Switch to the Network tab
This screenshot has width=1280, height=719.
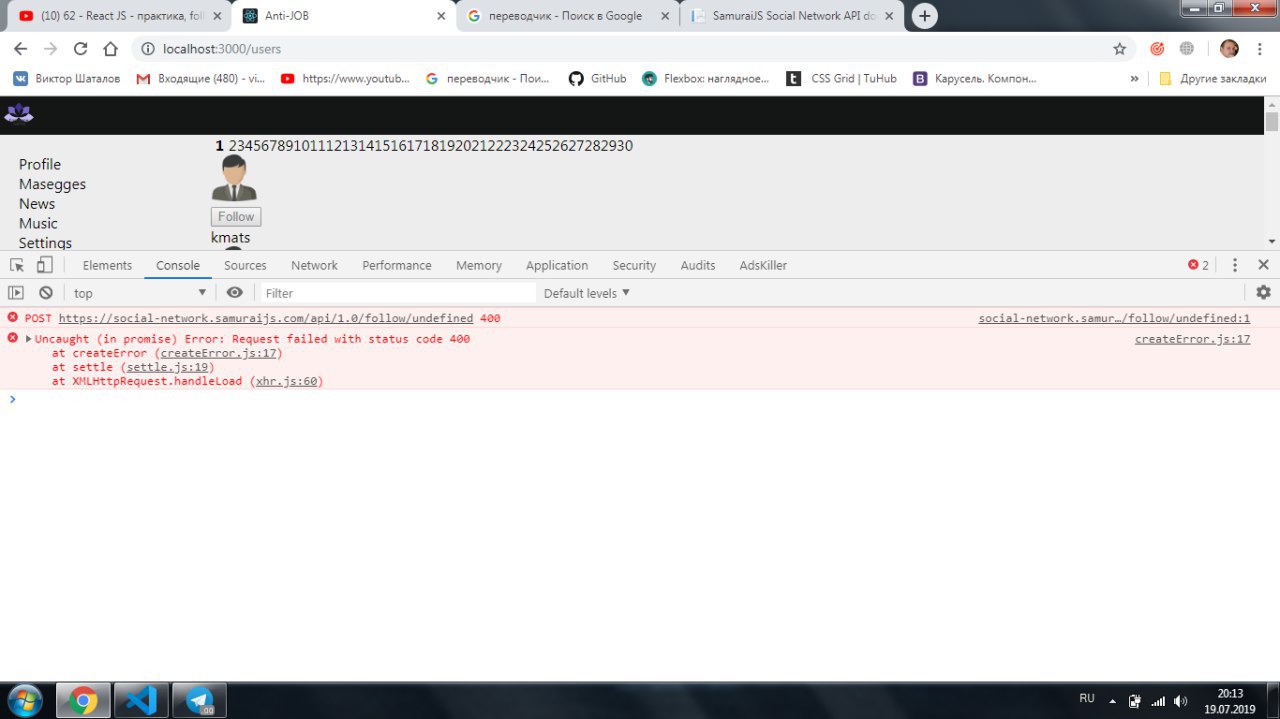pos(314,265)
